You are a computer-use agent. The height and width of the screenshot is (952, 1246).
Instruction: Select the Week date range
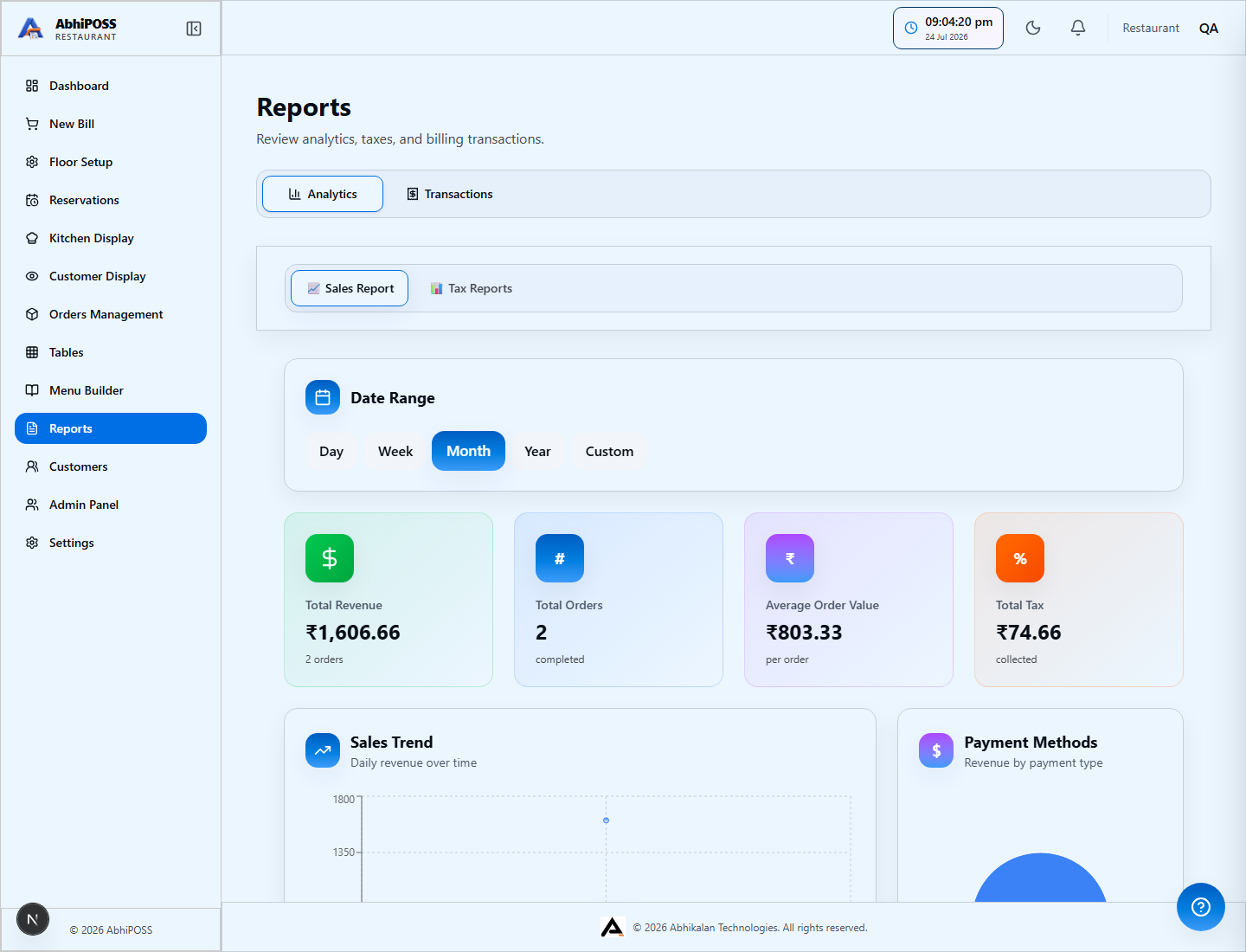tap(395, 451)
